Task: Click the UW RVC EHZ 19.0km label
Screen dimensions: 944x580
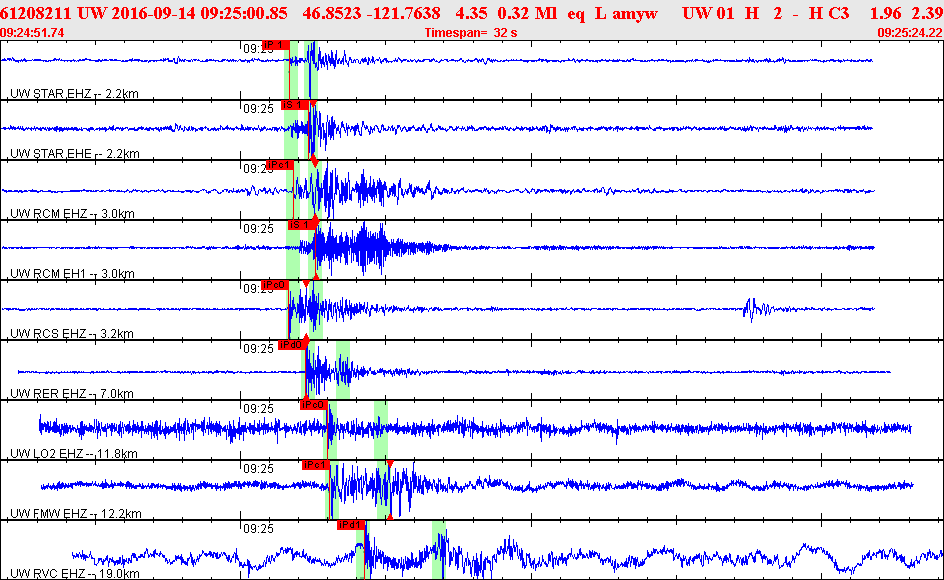Action: [75, 574]
